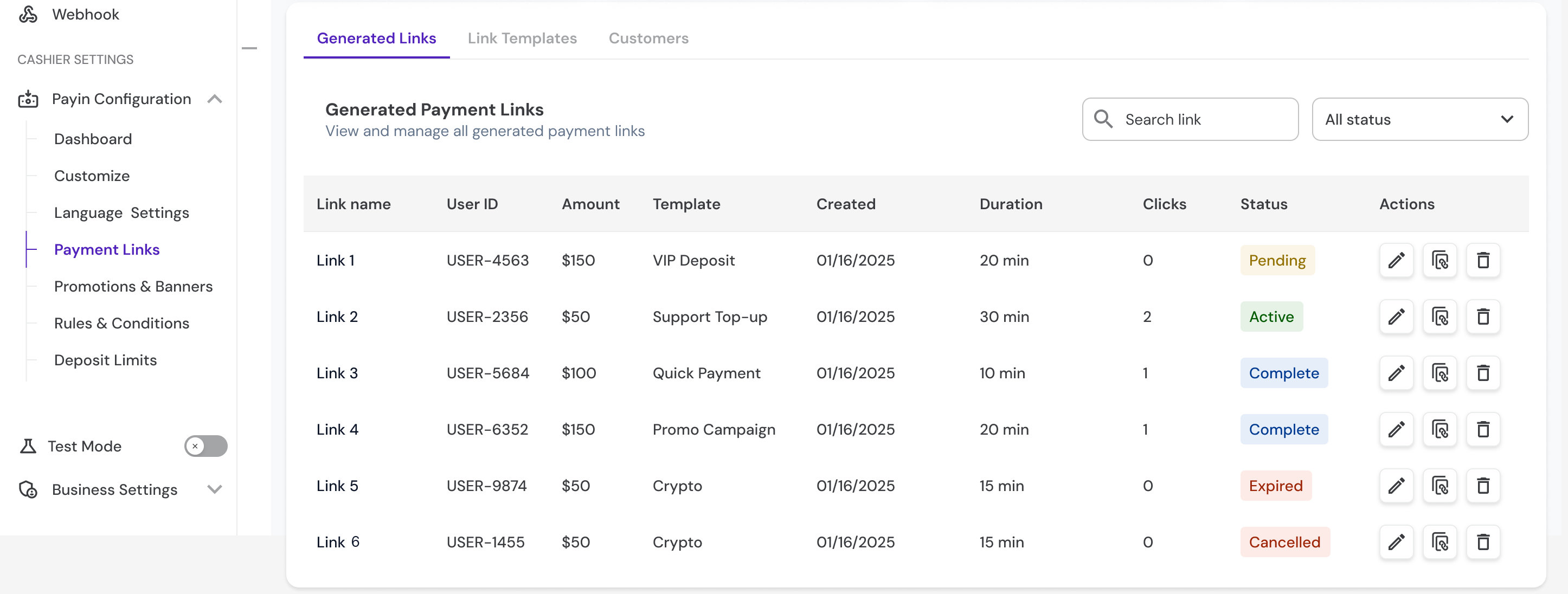The image size is (1568, 594).
Task: Open Deposit Limits in the sidebar
Action: click(x=105, y=360)
